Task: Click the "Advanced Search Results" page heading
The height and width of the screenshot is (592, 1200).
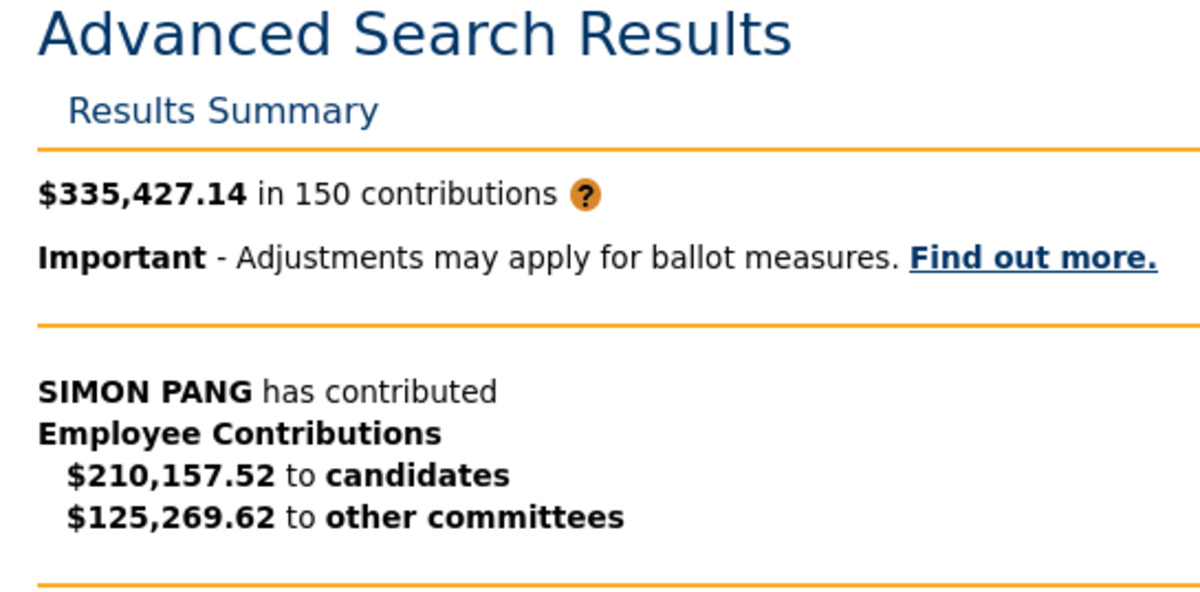Action: click(415, 34)
